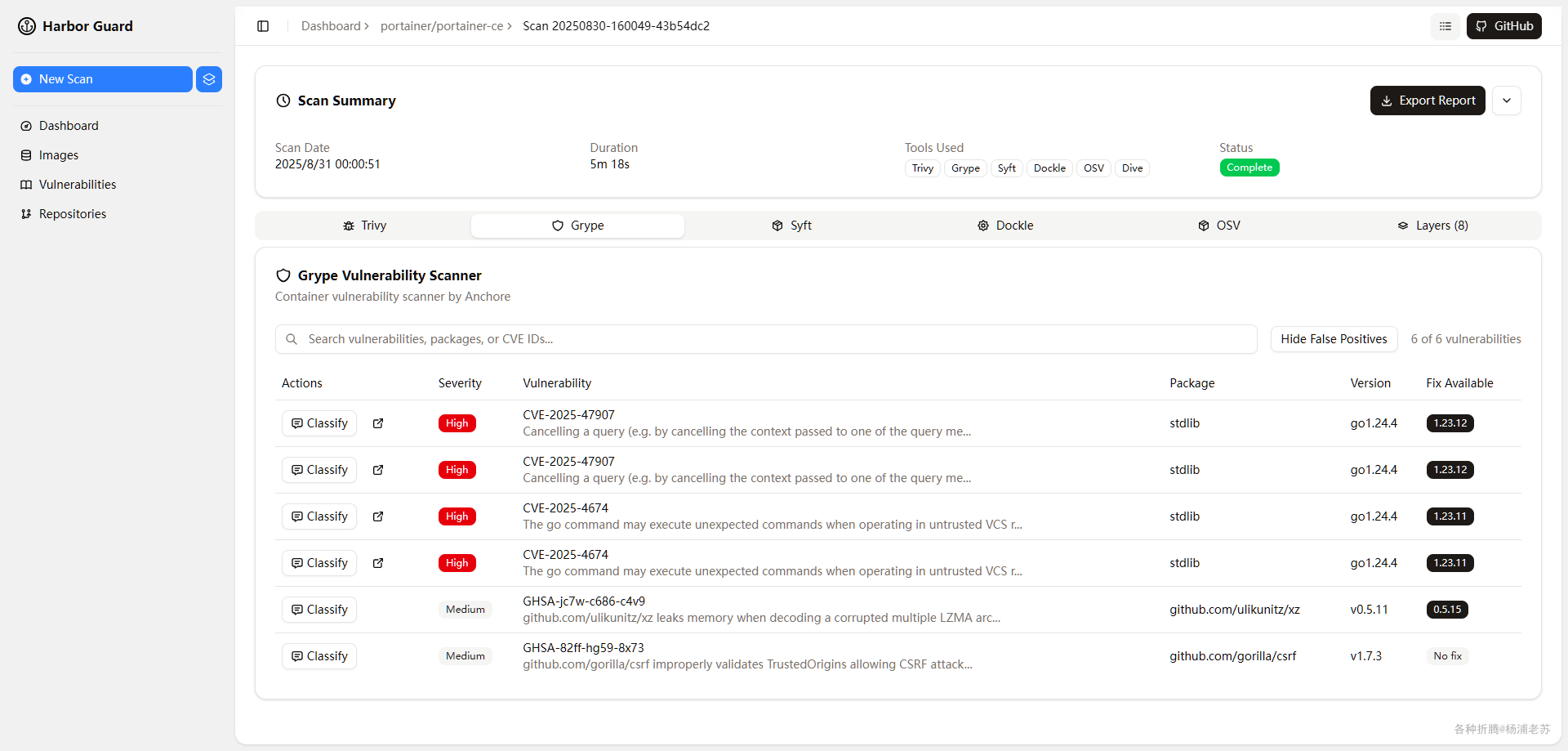Click Export Report button
This screenshot has width=1568, height=751.
[1428, 101]
